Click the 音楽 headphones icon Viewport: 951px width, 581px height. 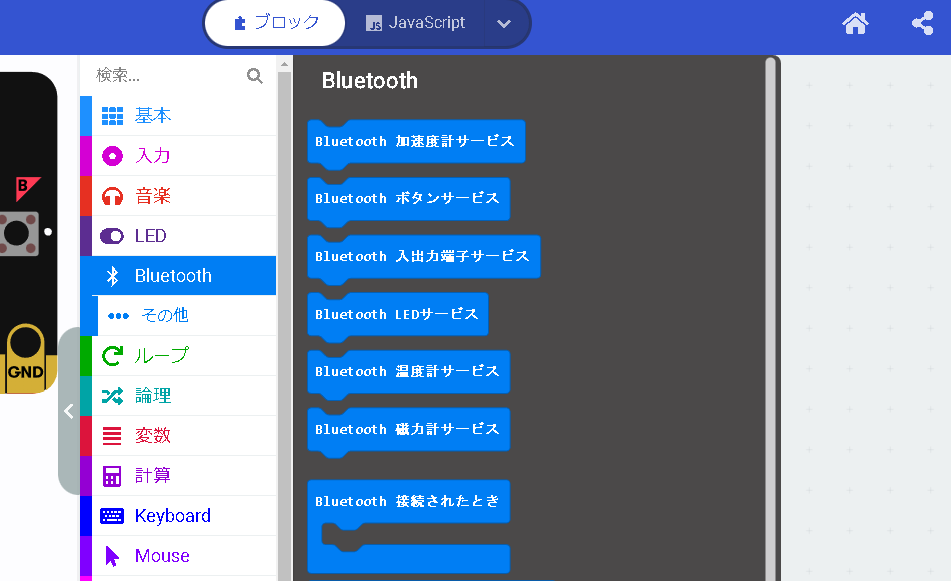tap(112, 196)
